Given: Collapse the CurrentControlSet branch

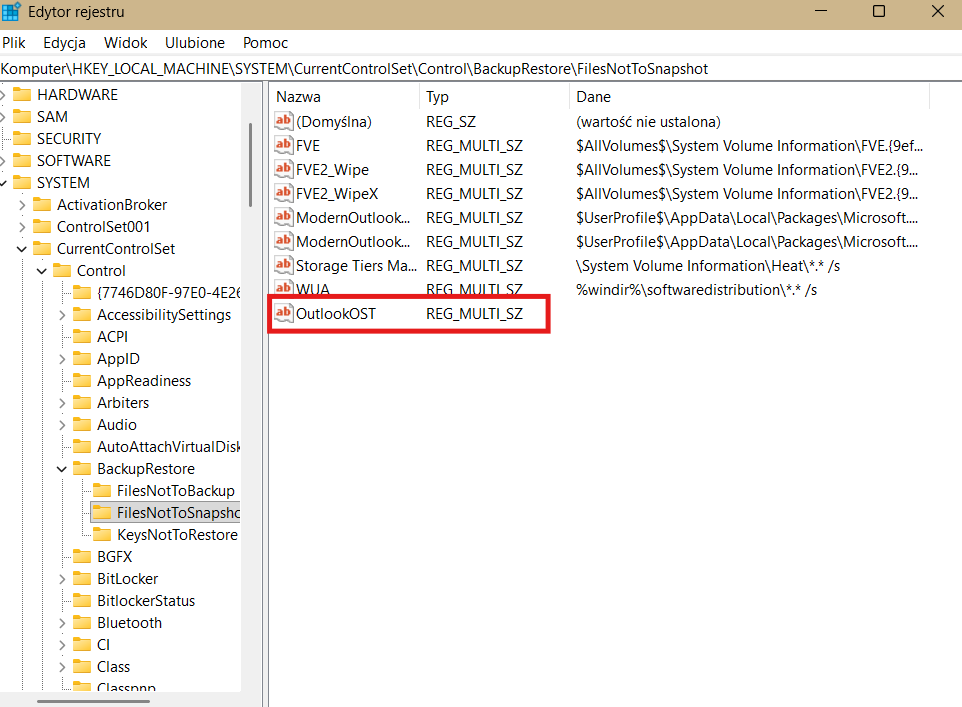Looking at the screenshot, I should click(22, 249).
